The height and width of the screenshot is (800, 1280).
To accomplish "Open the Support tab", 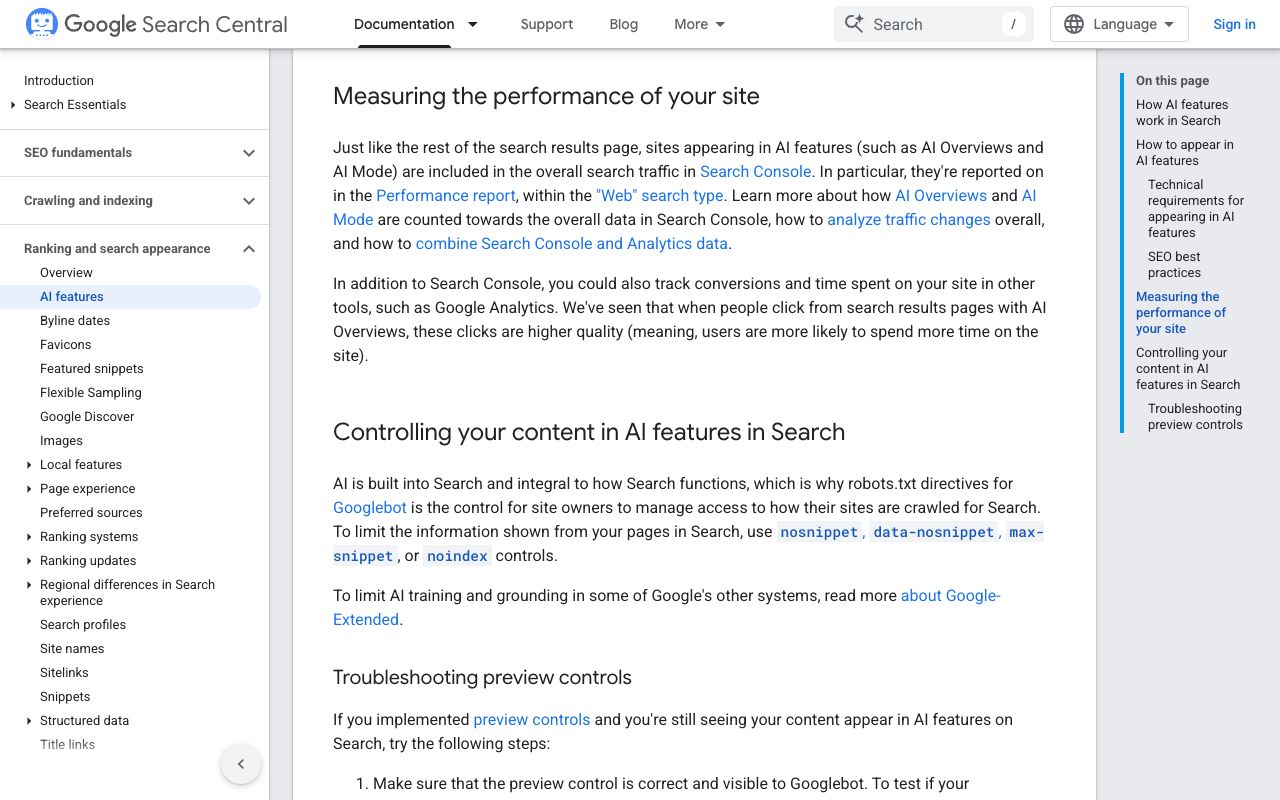I will click(547, 24).
